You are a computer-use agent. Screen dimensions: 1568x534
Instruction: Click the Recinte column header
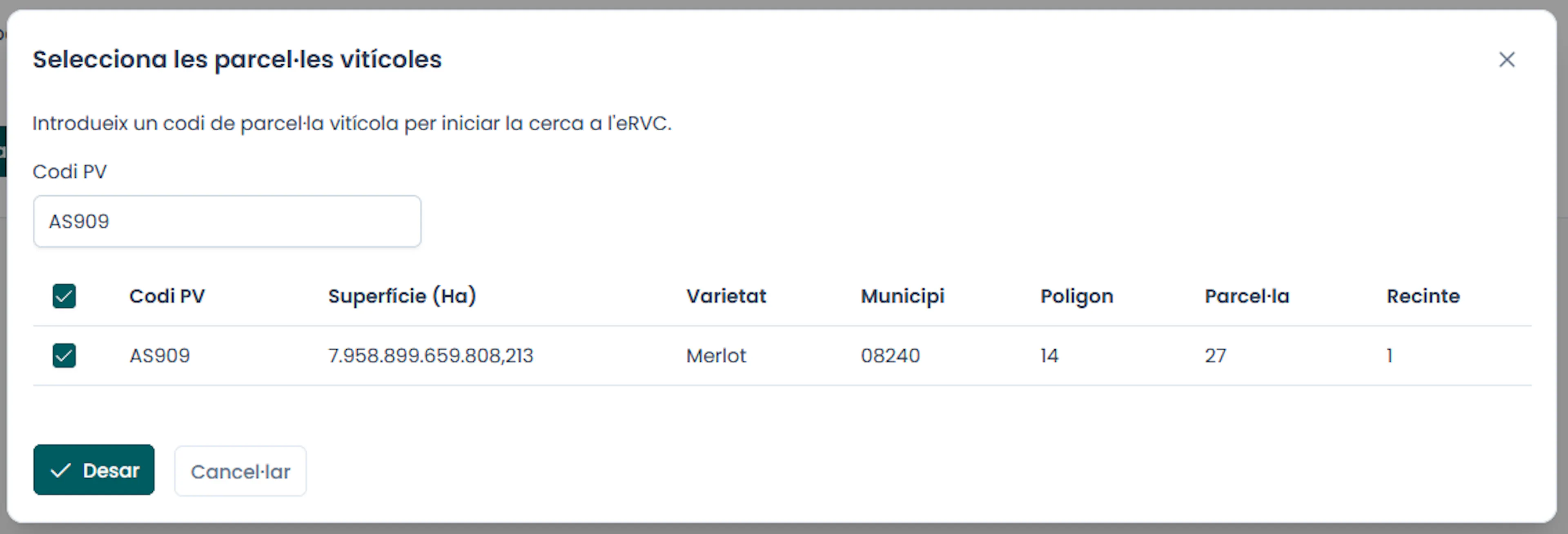point(1423,296)
